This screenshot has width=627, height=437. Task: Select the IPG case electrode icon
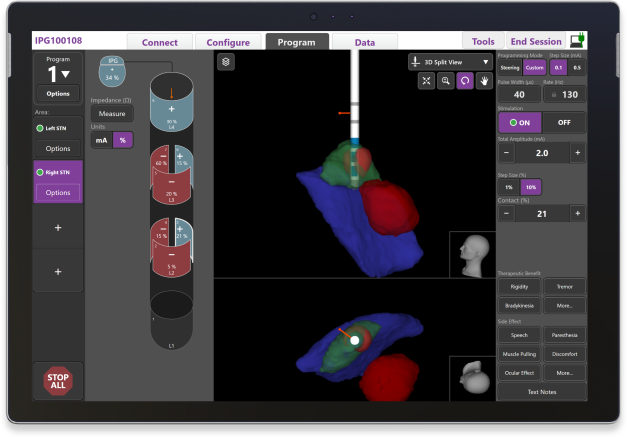[114, 70]
